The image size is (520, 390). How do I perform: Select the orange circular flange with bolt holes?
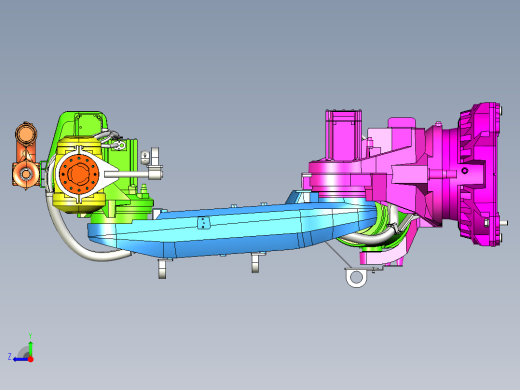[x=78, y=173]
